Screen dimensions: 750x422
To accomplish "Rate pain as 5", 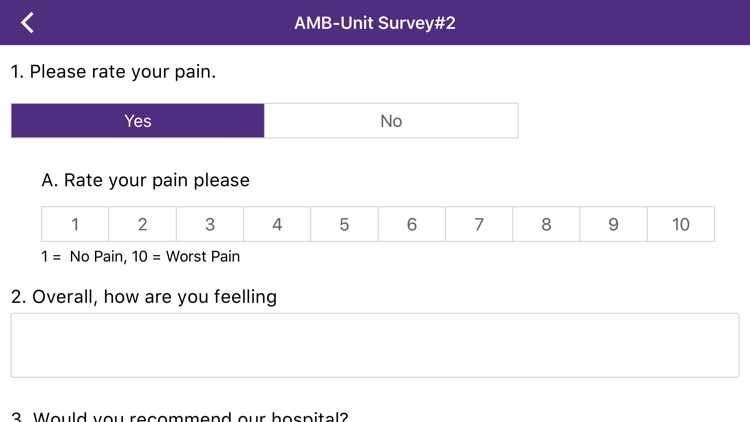I will [344, 224].
